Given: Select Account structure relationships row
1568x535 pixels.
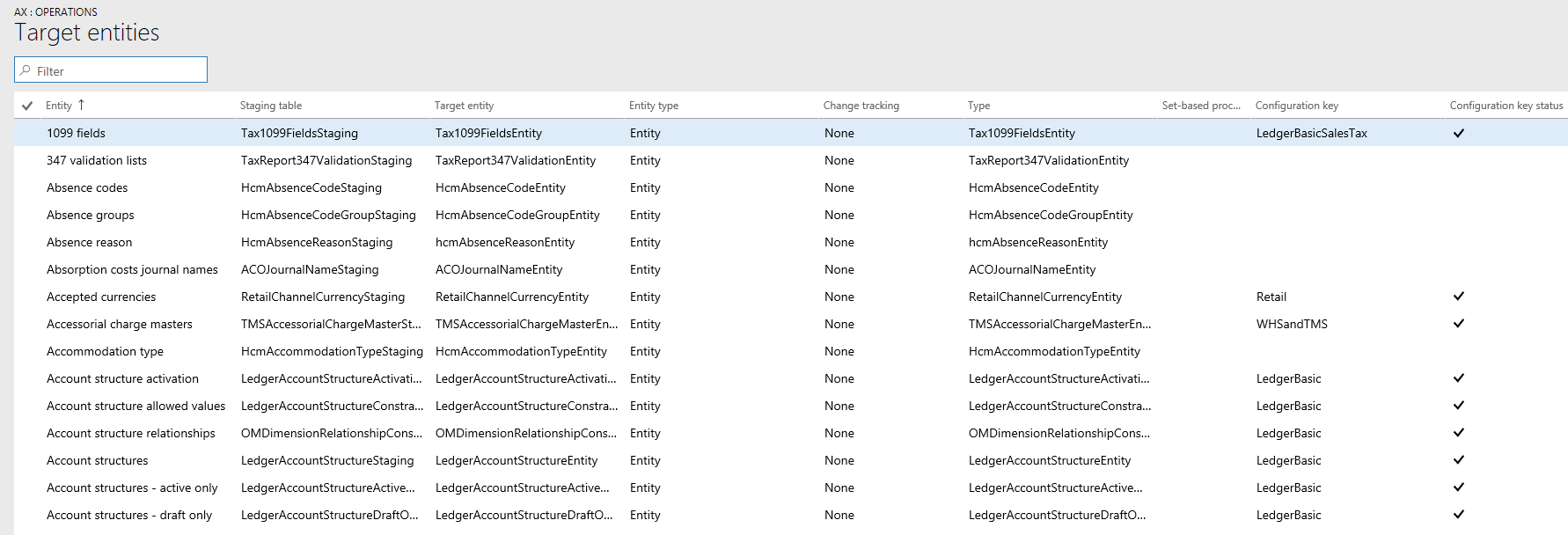Looking at the screenshot, I should pyautogui.click(x=791, y=433).
